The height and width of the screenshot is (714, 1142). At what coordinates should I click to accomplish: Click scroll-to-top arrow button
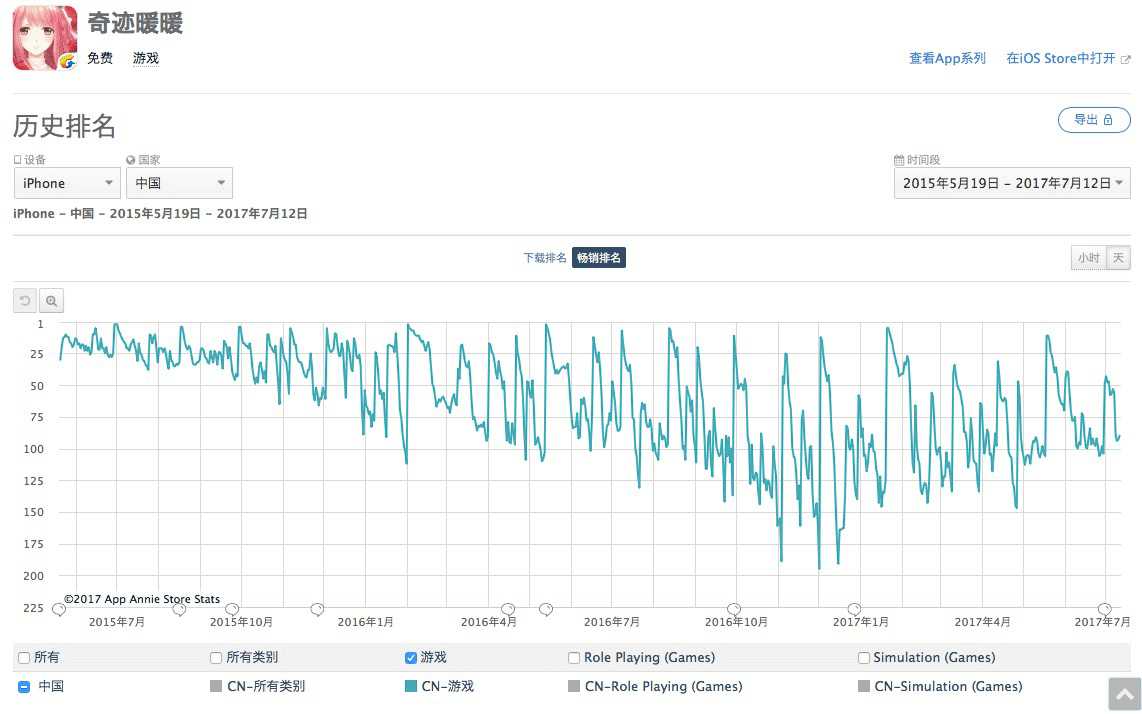1125,693
